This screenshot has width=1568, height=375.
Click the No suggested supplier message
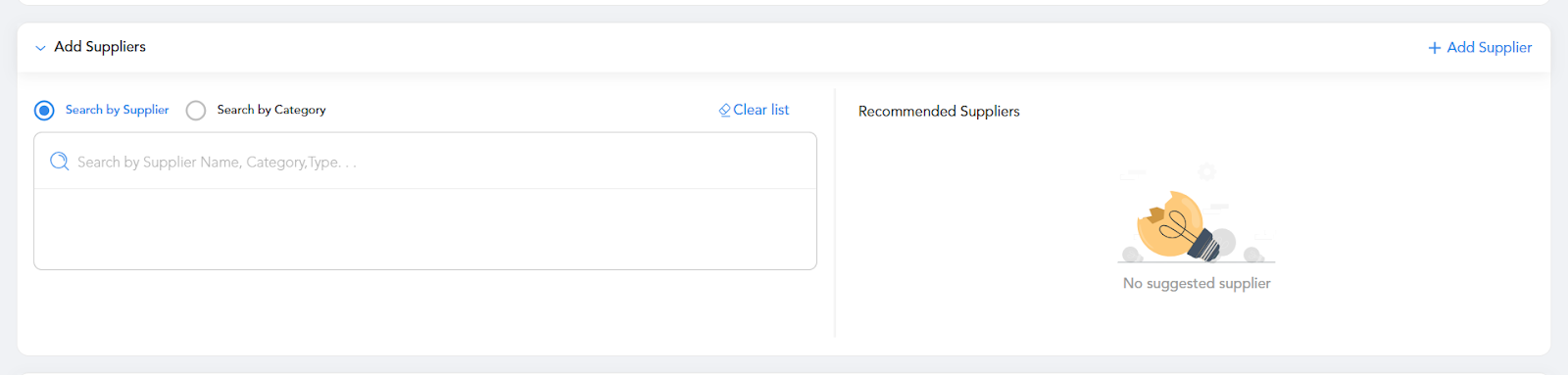pos(1197,283)
